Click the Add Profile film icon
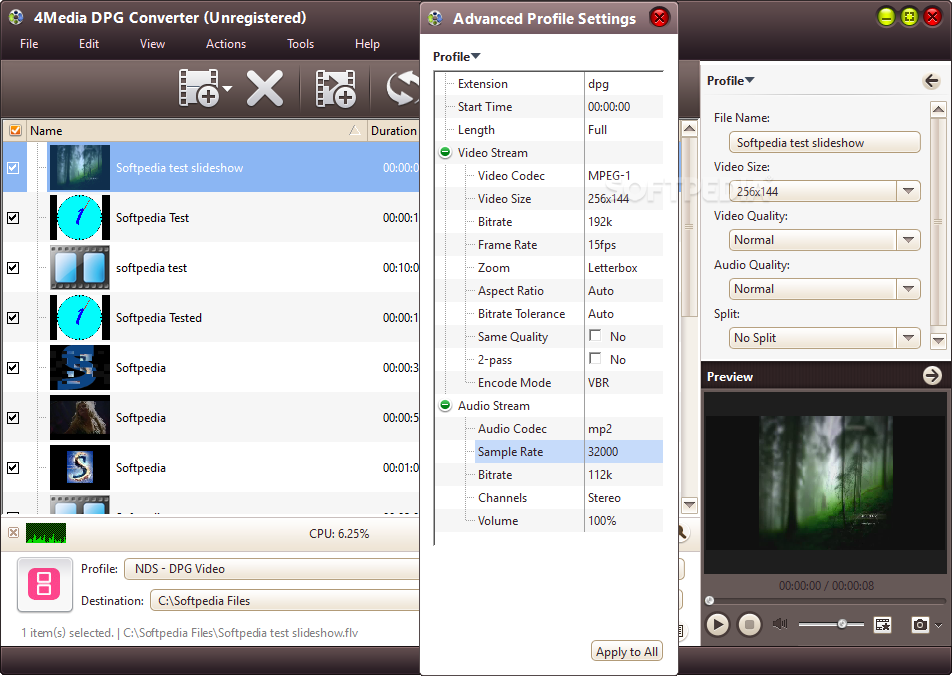 tap(335, 89)
